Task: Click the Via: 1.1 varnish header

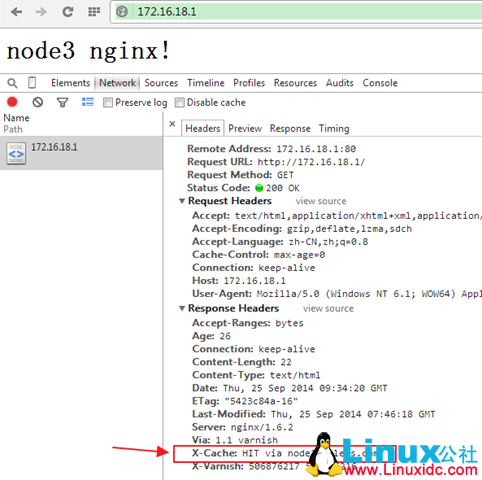Action: pyautogui.click(x=235, y=440)
